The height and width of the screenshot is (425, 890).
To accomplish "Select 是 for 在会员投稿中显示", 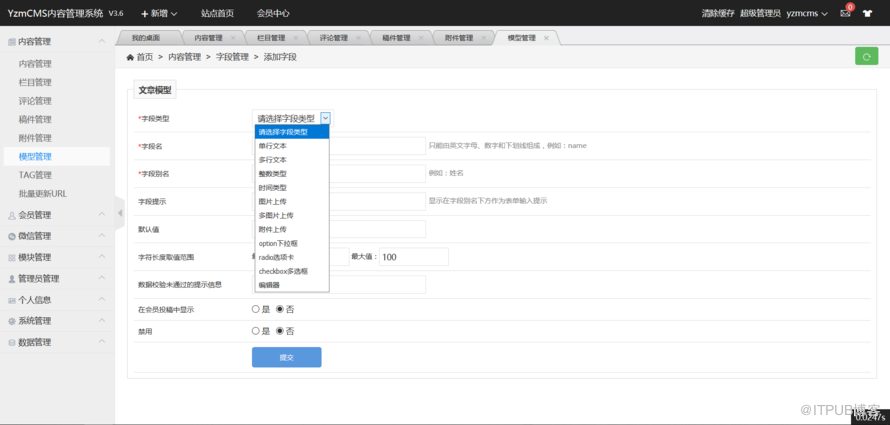I will click(x=255, y=309).
